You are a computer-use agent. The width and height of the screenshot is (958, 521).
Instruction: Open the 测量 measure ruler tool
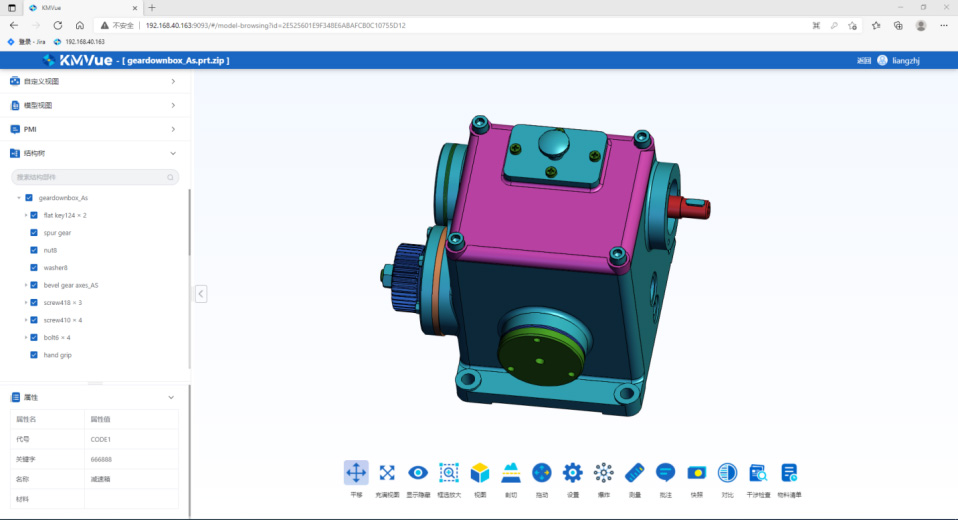634,473
